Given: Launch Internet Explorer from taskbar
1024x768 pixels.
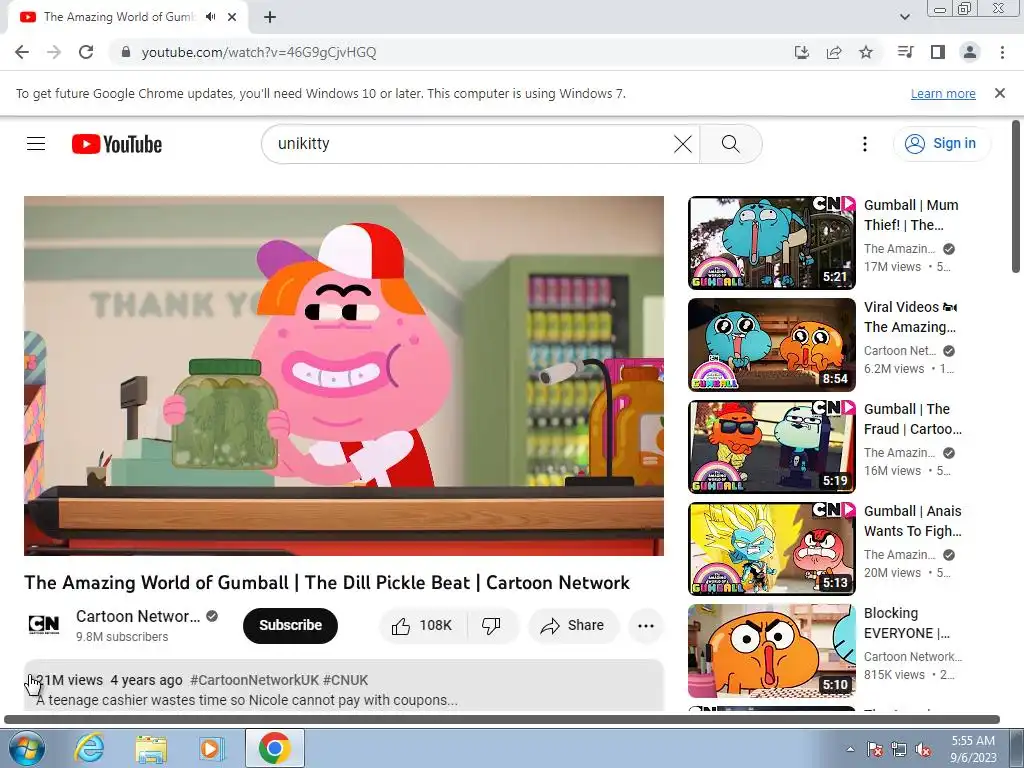Looking at the screenshot, I should (x=89, y=748).
